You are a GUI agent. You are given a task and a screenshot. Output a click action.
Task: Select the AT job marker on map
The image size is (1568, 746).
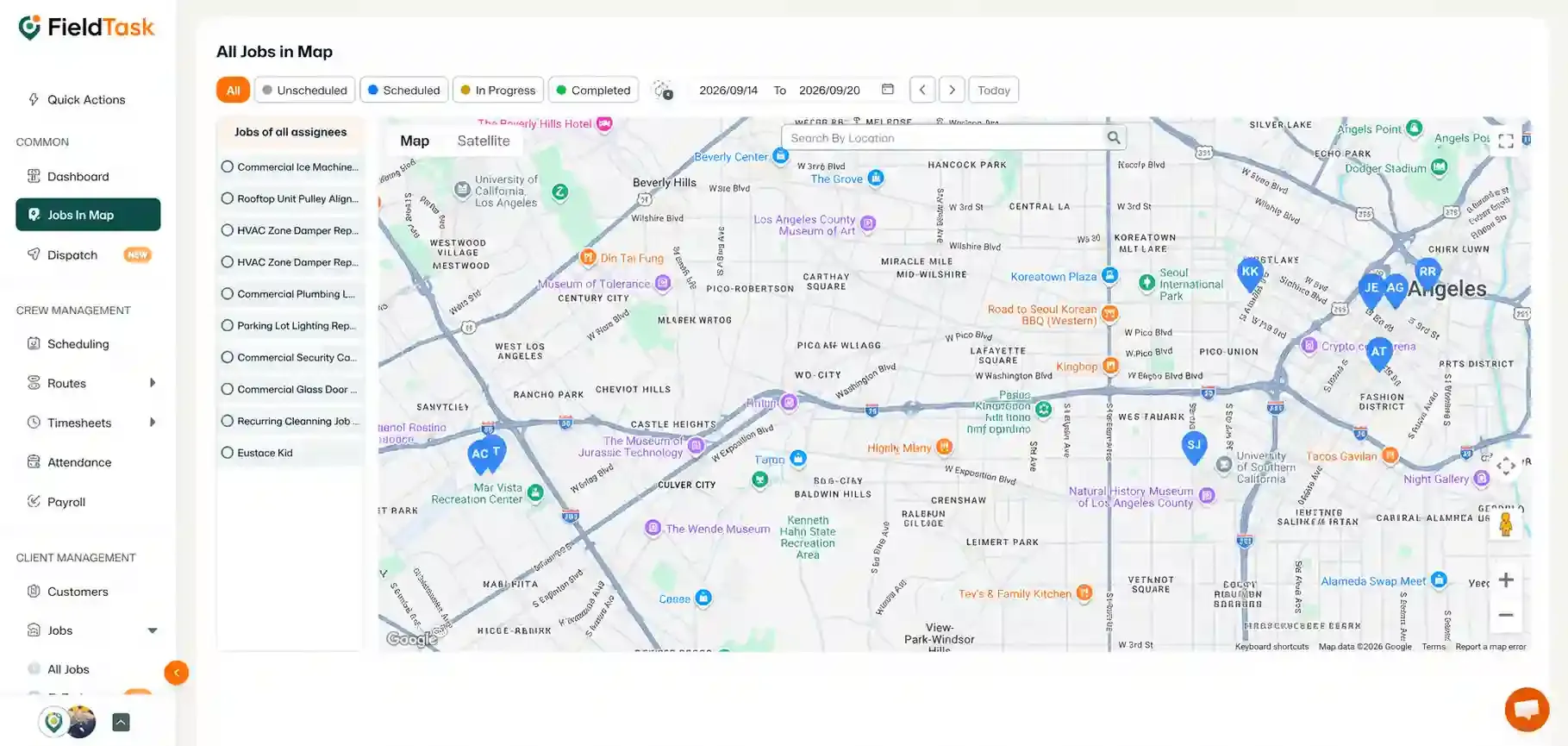1379,352
